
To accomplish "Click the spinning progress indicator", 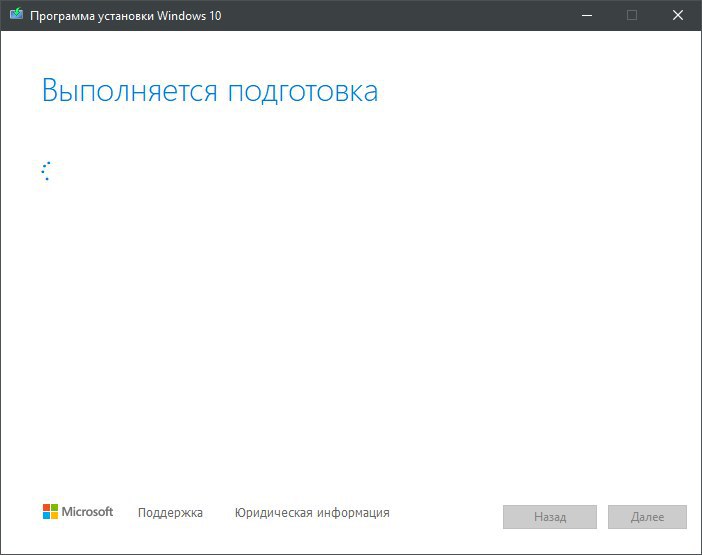I will click(46, 171).
